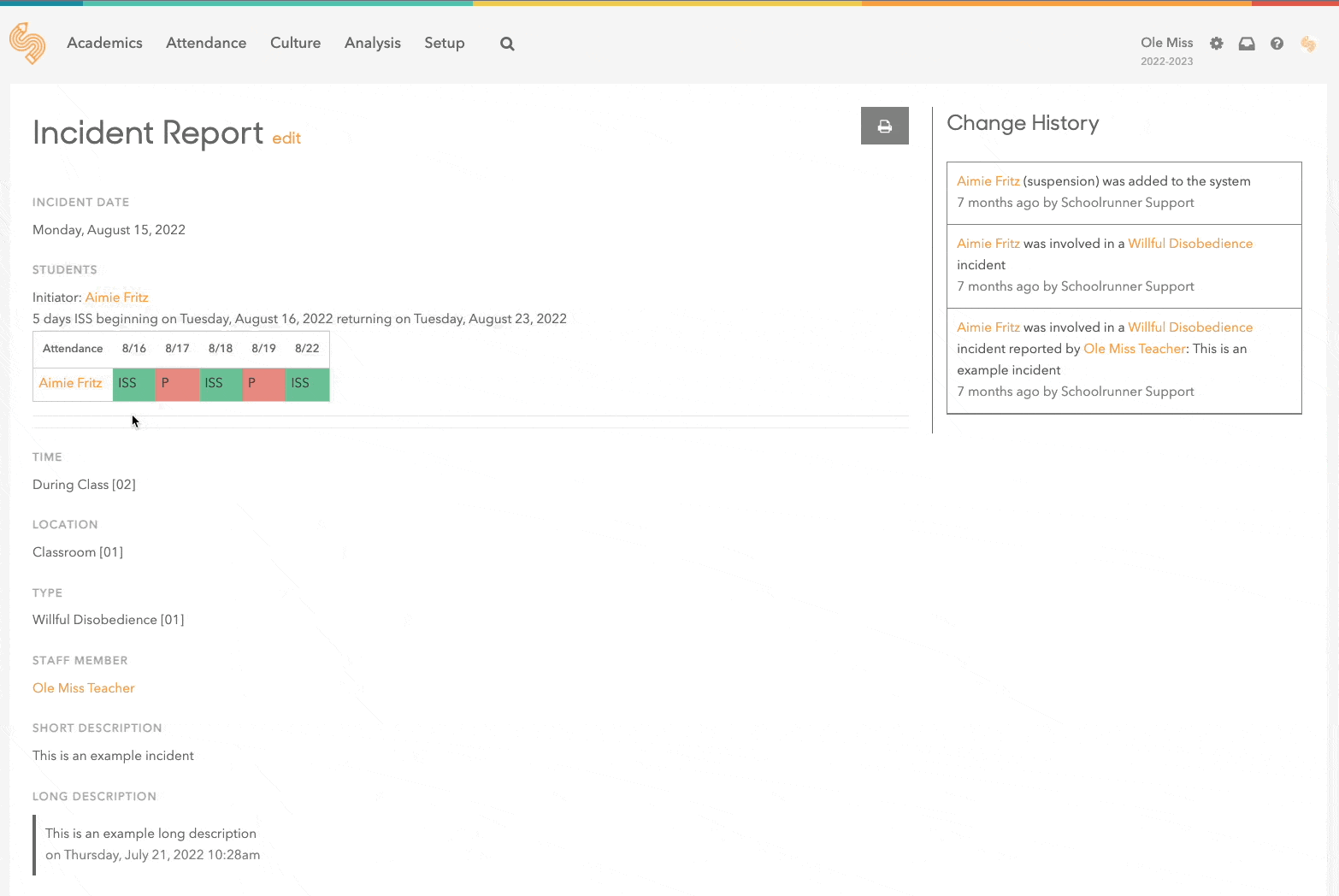Open the Academics menu
This screenshot has width=1339, height=896.
click(104, 43)
